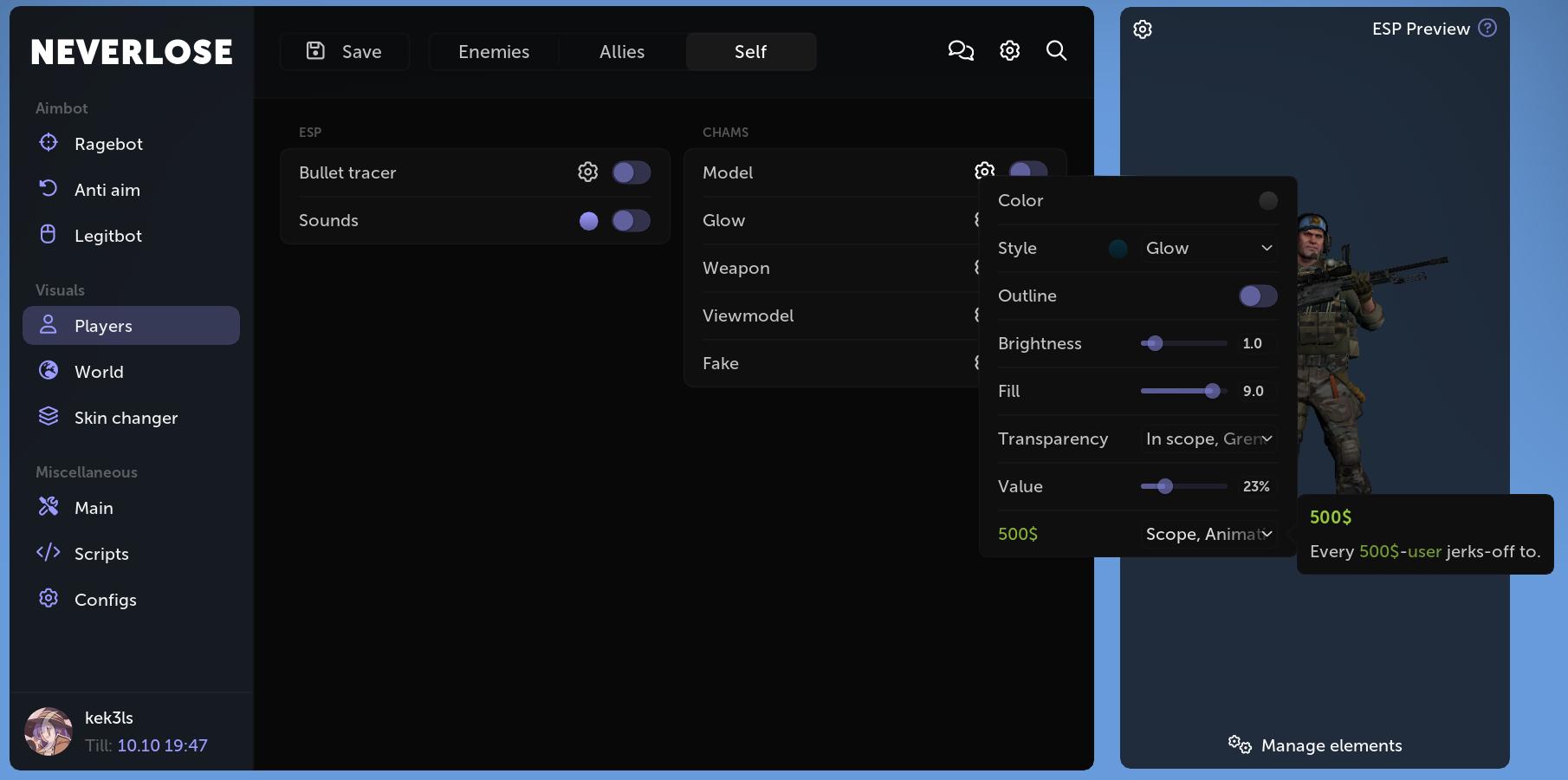The width and height of the screenshot is (1568, 780).
Task: Open Bullet tracer settings gear
Action: click(x=588, y=172)
